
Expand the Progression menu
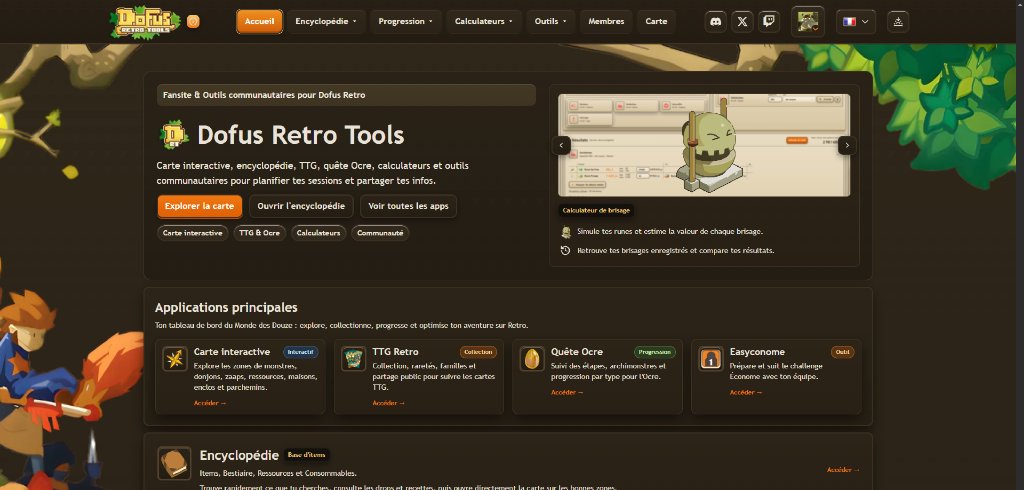click(406, 22)
